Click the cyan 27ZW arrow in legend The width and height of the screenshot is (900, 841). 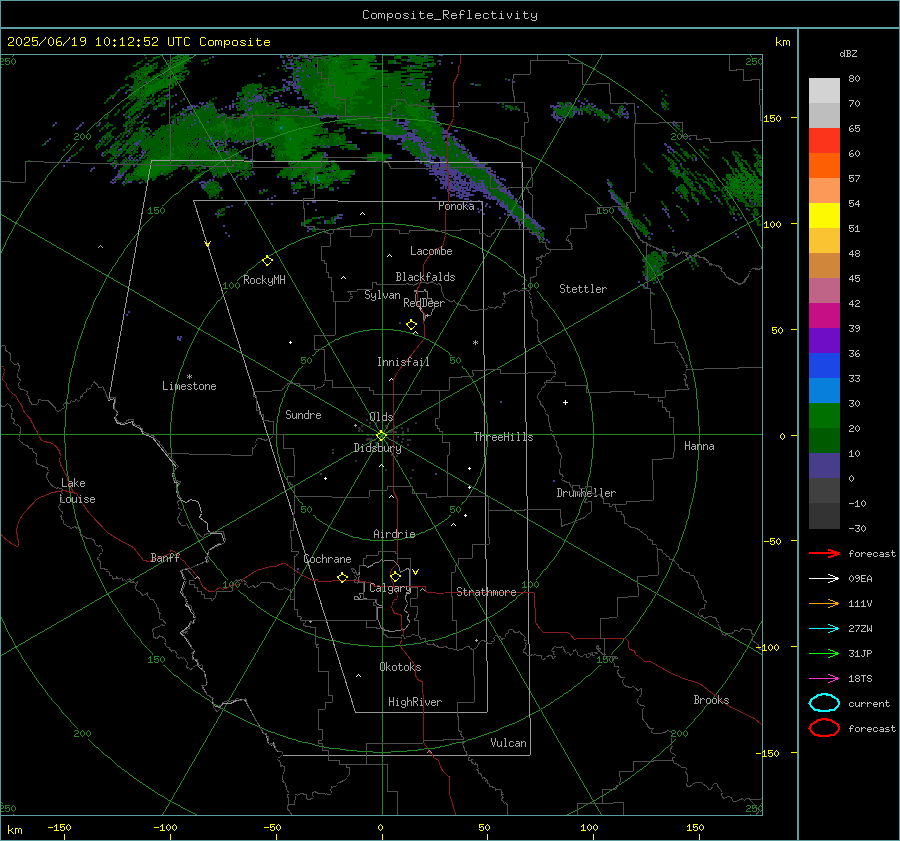(824, 629)
